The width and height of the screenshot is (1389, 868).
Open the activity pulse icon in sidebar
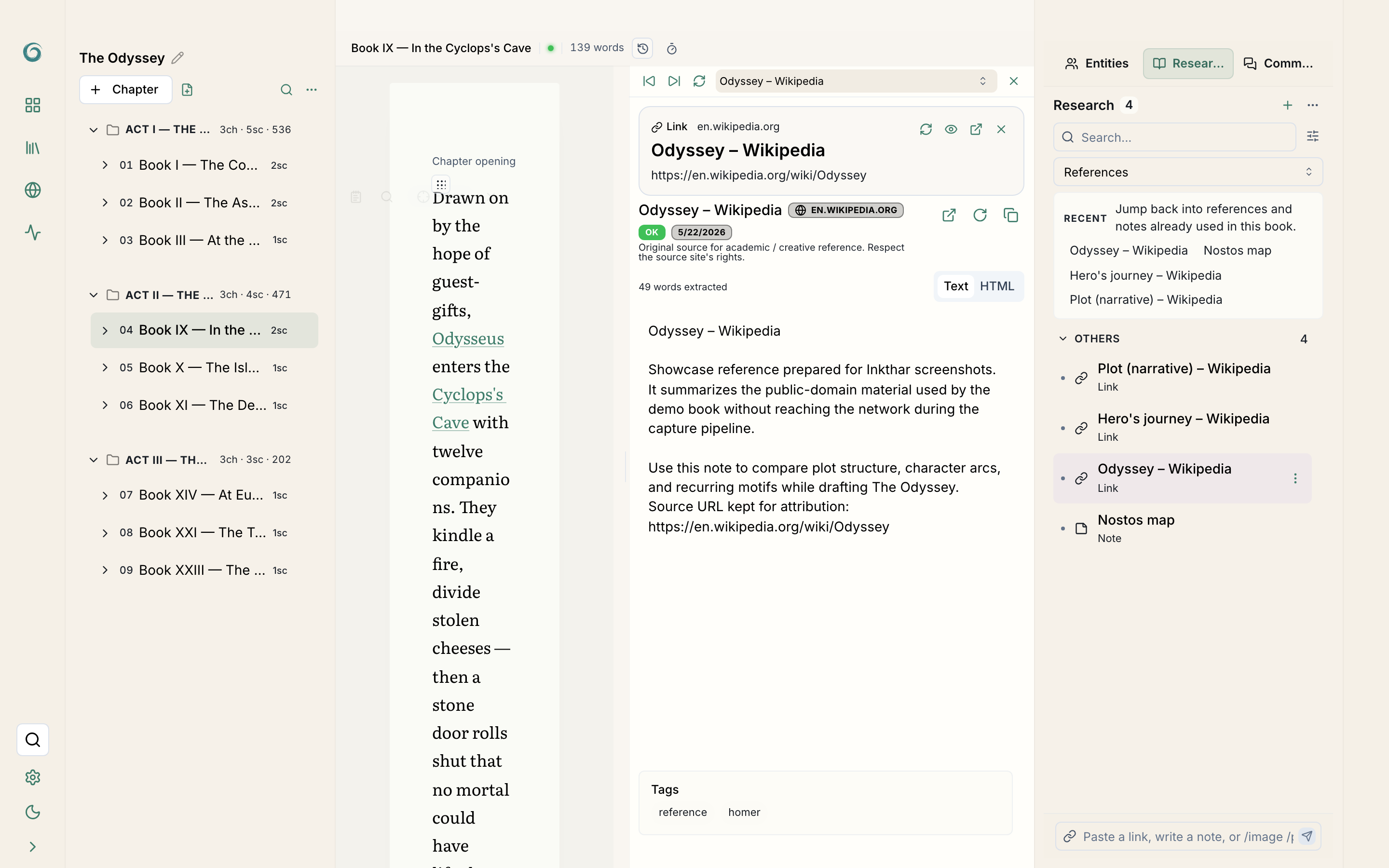click(x=33, y=232)
